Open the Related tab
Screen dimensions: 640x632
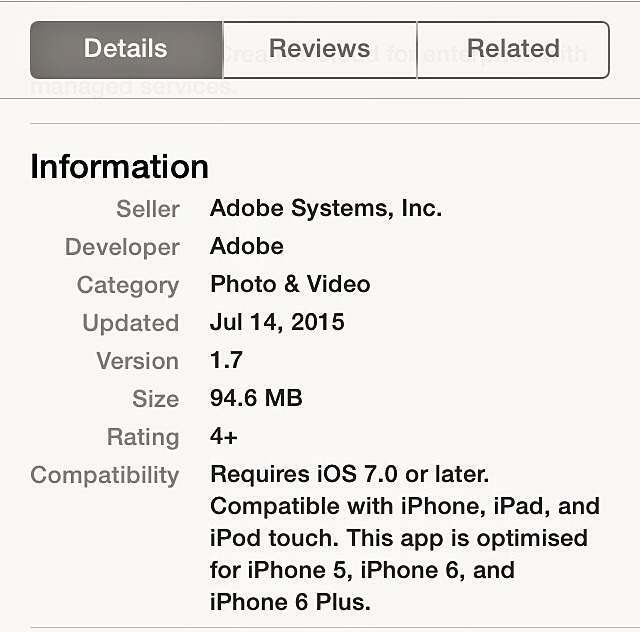pos(513,49)
